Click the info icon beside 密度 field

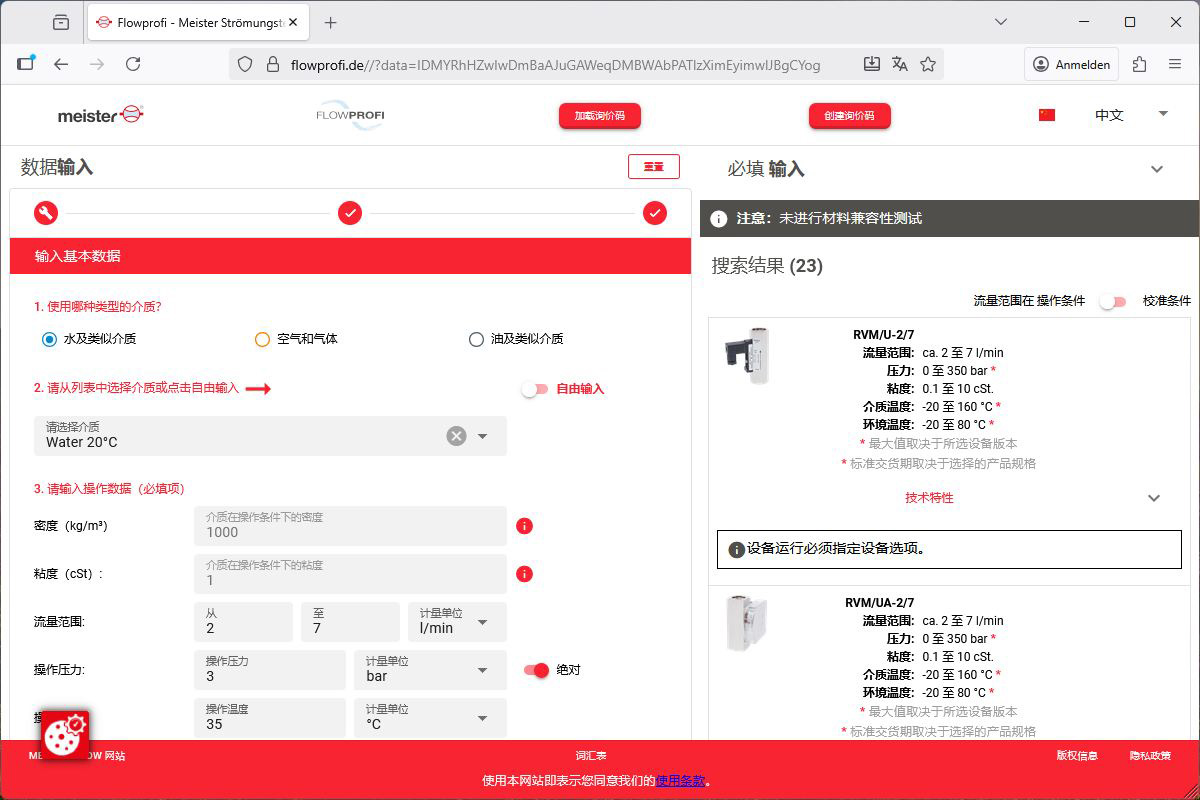(x=524, y=525)
